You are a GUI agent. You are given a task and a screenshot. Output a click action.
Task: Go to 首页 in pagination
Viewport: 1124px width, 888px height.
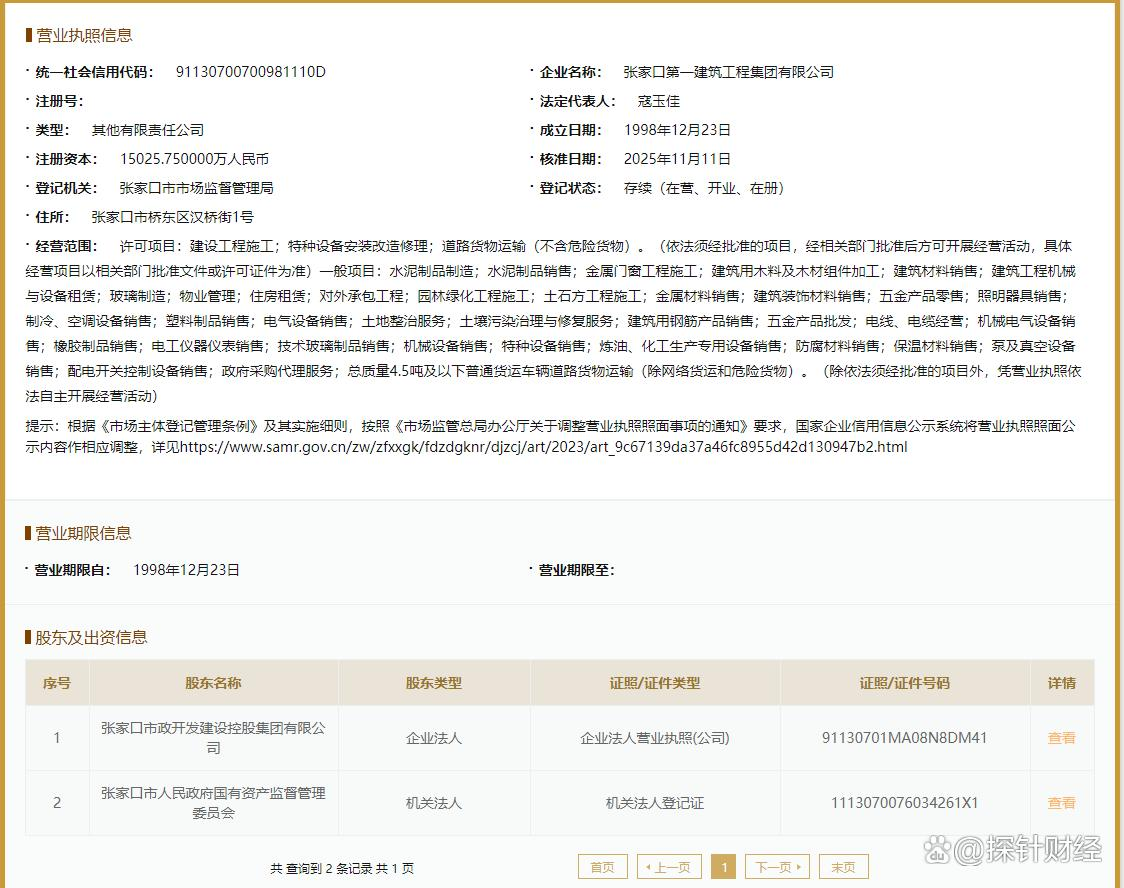tap(602, 867)
